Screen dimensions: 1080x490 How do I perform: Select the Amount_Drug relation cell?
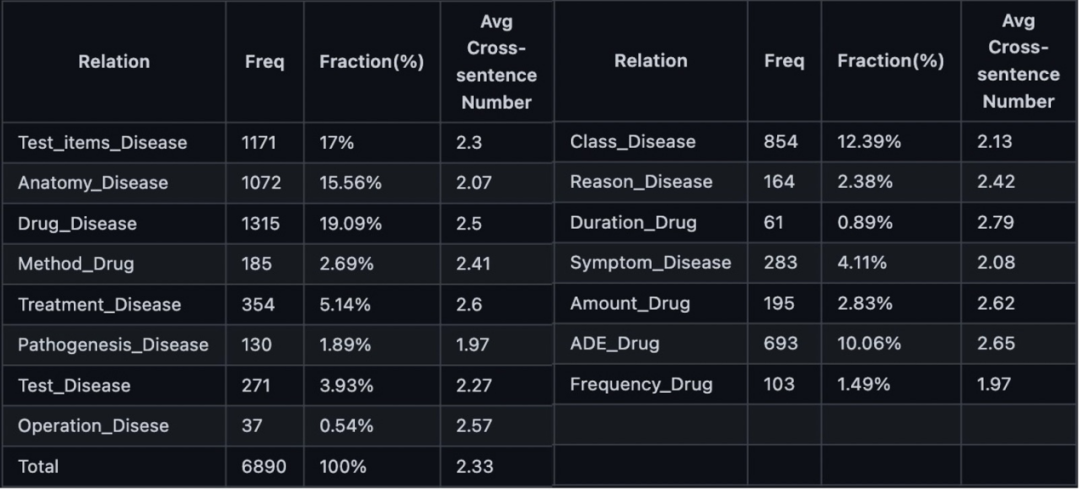click(x=630, y=304)
